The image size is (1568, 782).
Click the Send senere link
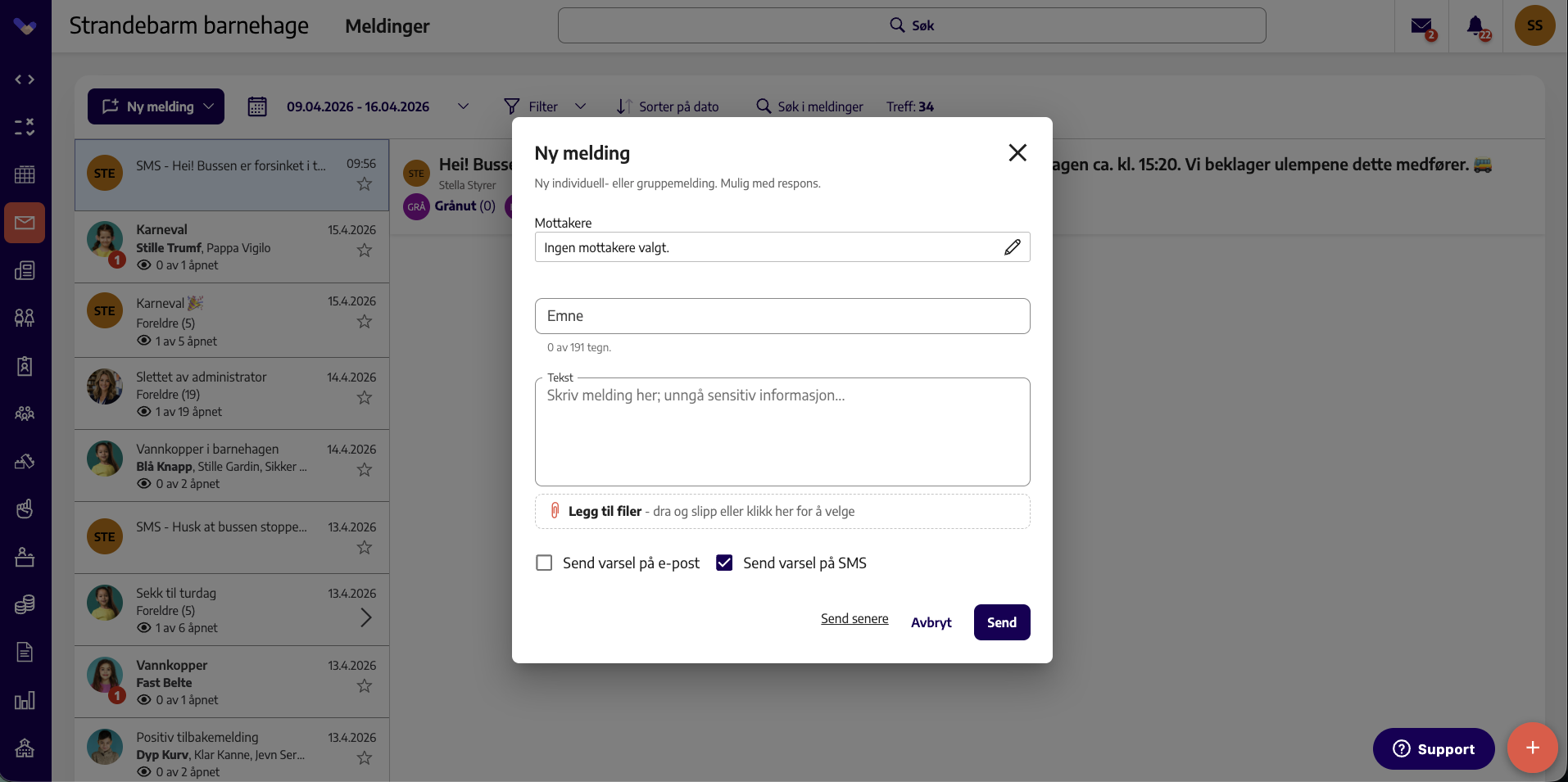click(854, 619)
